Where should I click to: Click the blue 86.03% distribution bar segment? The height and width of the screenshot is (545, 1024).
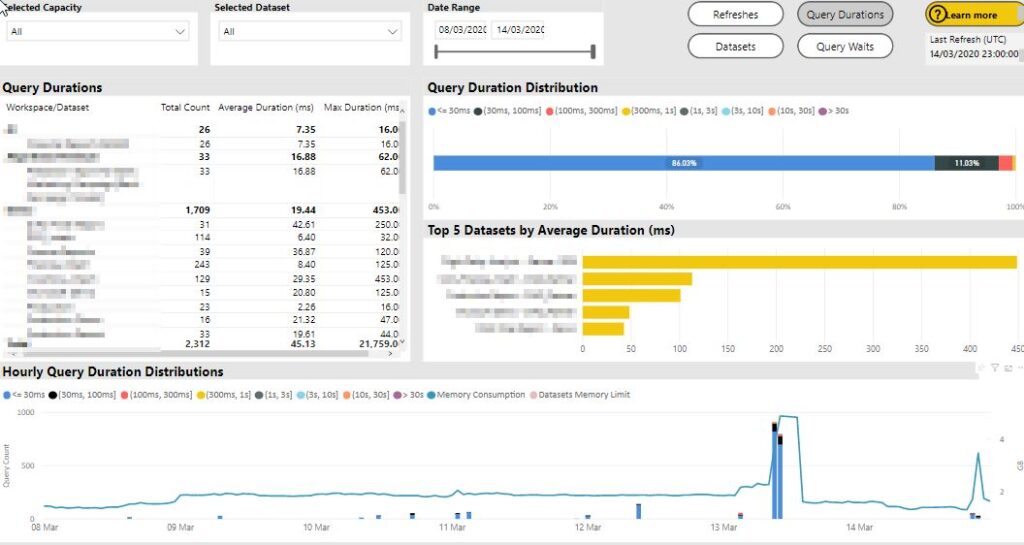tap(684, 163)
